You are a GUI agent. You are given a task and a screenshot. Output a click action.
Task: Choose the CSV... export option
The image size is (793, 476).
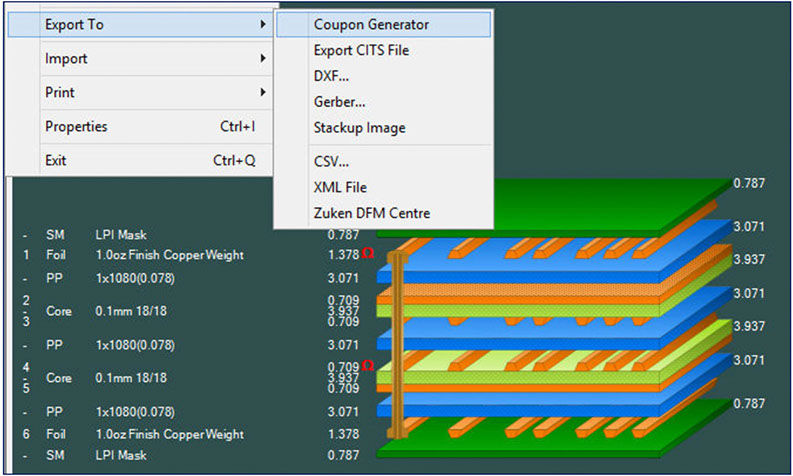[x=331, y=161]
